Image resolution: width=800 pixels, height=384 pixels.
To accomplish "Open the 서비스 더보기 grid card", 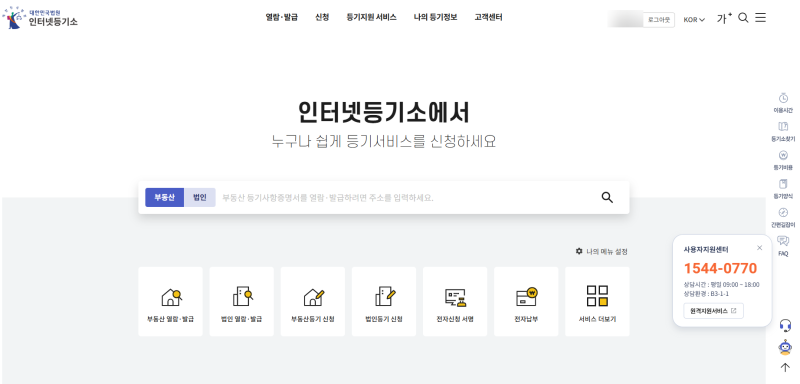I will pos(597,301).
